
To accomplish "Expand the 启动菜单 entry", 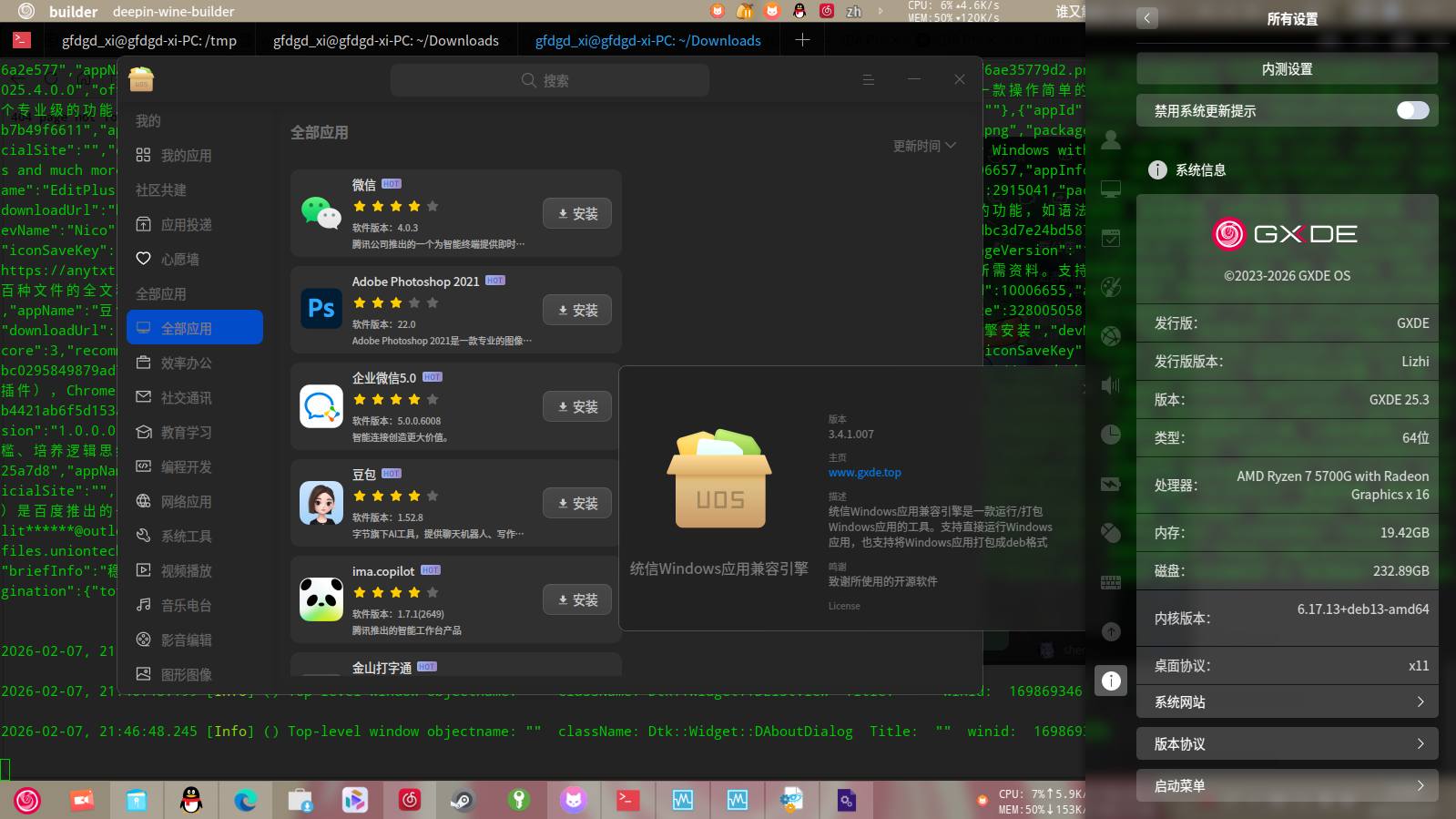I will point(1287,786).
